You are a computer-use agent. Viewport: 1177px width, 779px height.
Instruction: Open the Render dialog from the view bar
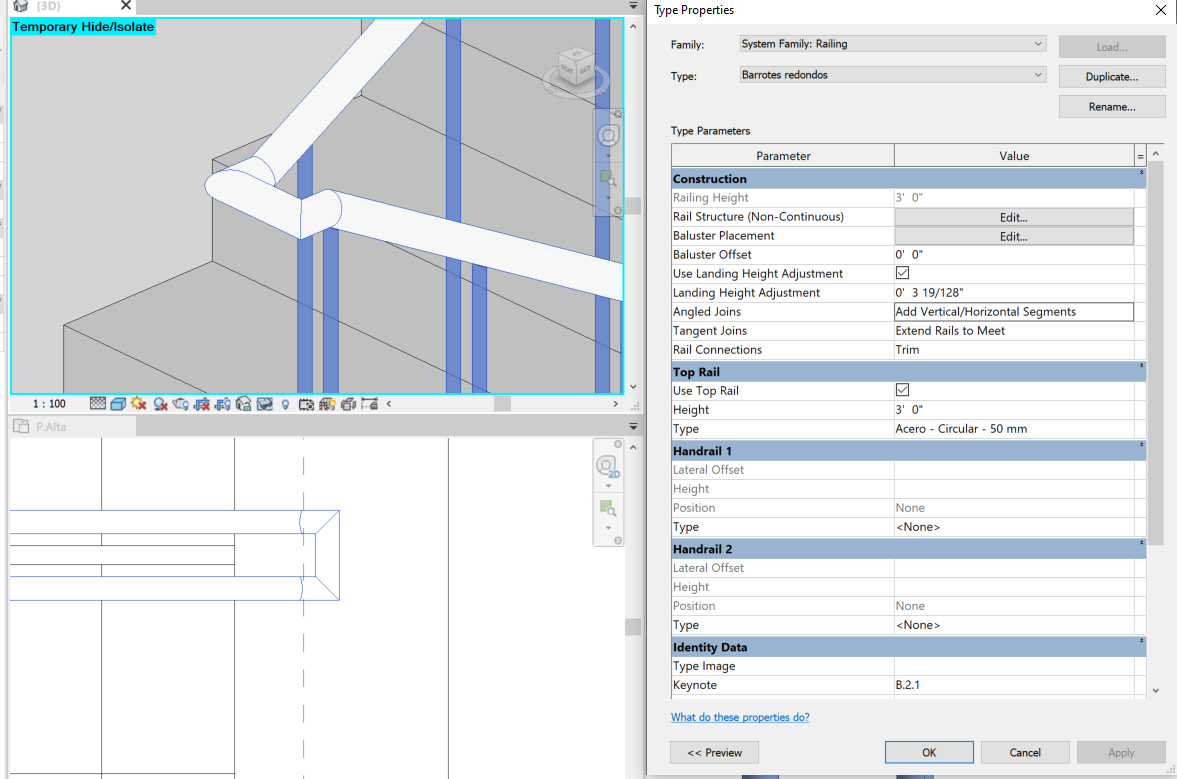point(181,403)
